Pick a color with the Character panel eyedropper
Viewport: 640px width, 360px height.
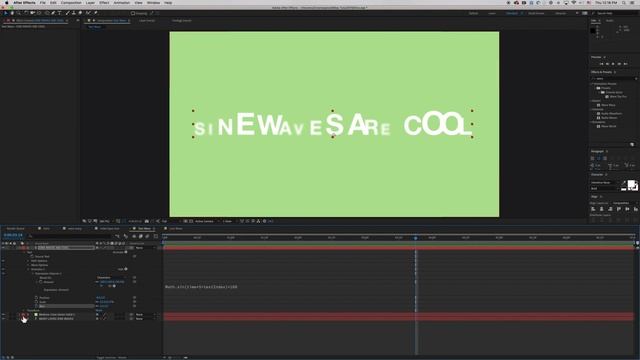(x=624, y=183)
